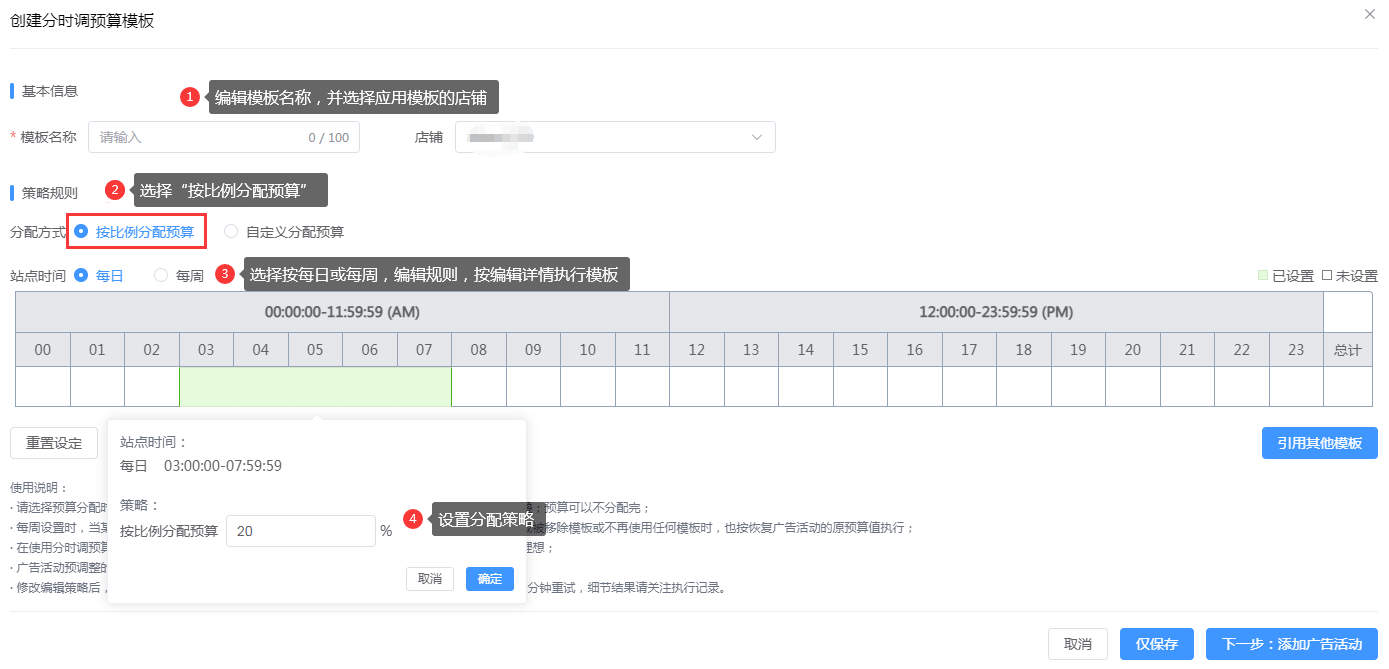Select the empty cell under hour 12

click(x=696, y=387)
